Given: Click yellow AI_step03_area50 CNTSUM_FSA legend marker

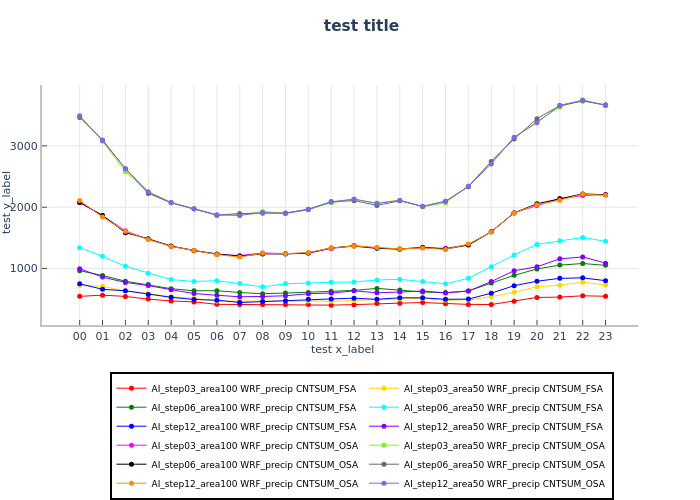Looking at the screenshot, I should point(384,388).
